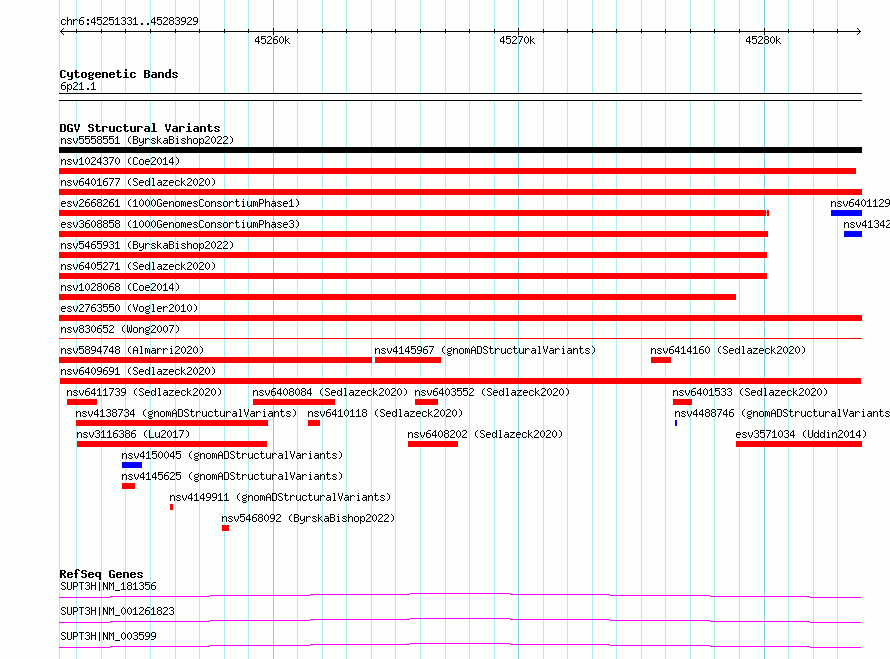Select thin blue mark of nsv4488746
Screen dimensions: 890x659
(676, 423)
